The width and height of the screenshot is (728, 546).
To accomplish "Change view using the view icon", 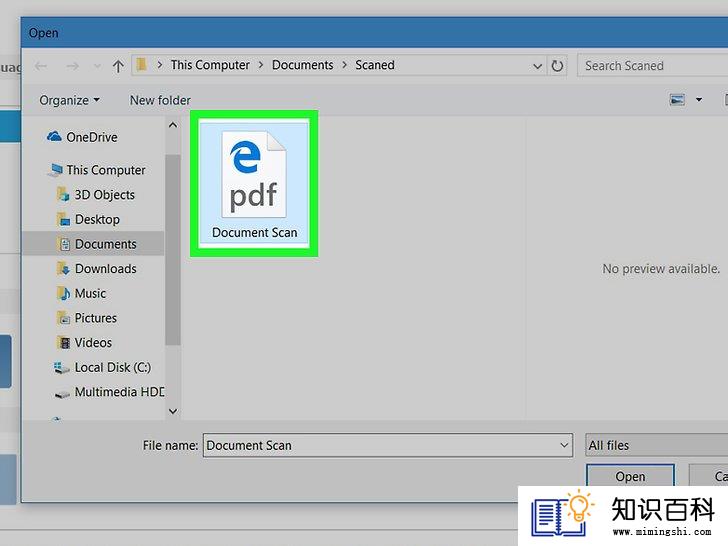I will tap(677, 100).
